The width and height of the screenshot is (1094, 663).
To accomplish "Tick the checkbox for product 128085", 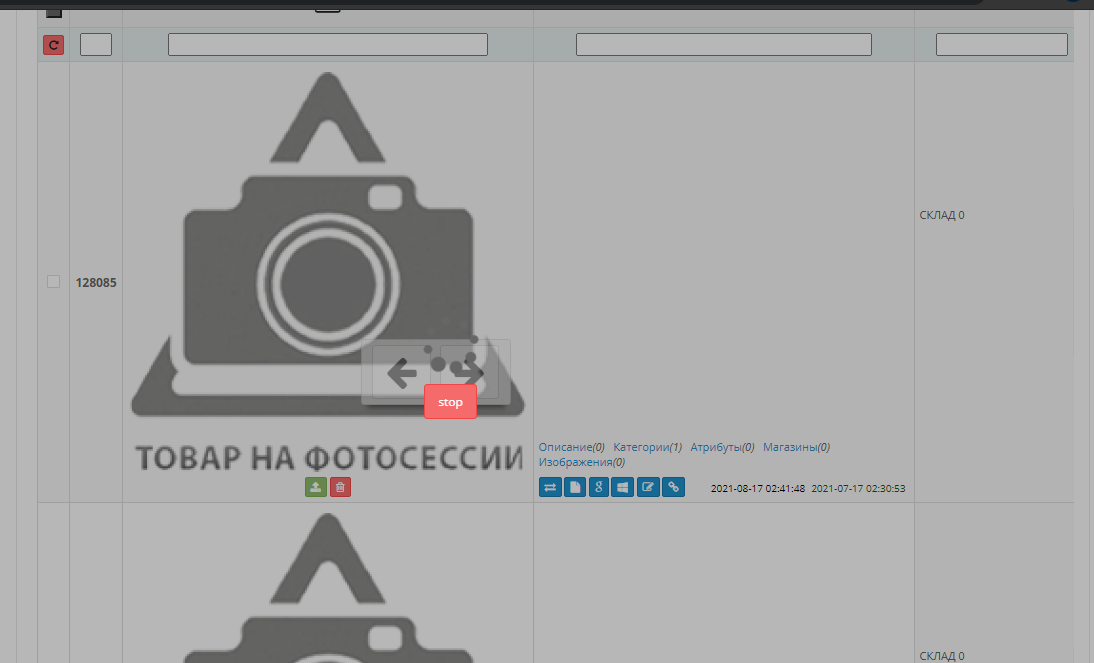I will [x=54, y=282].
